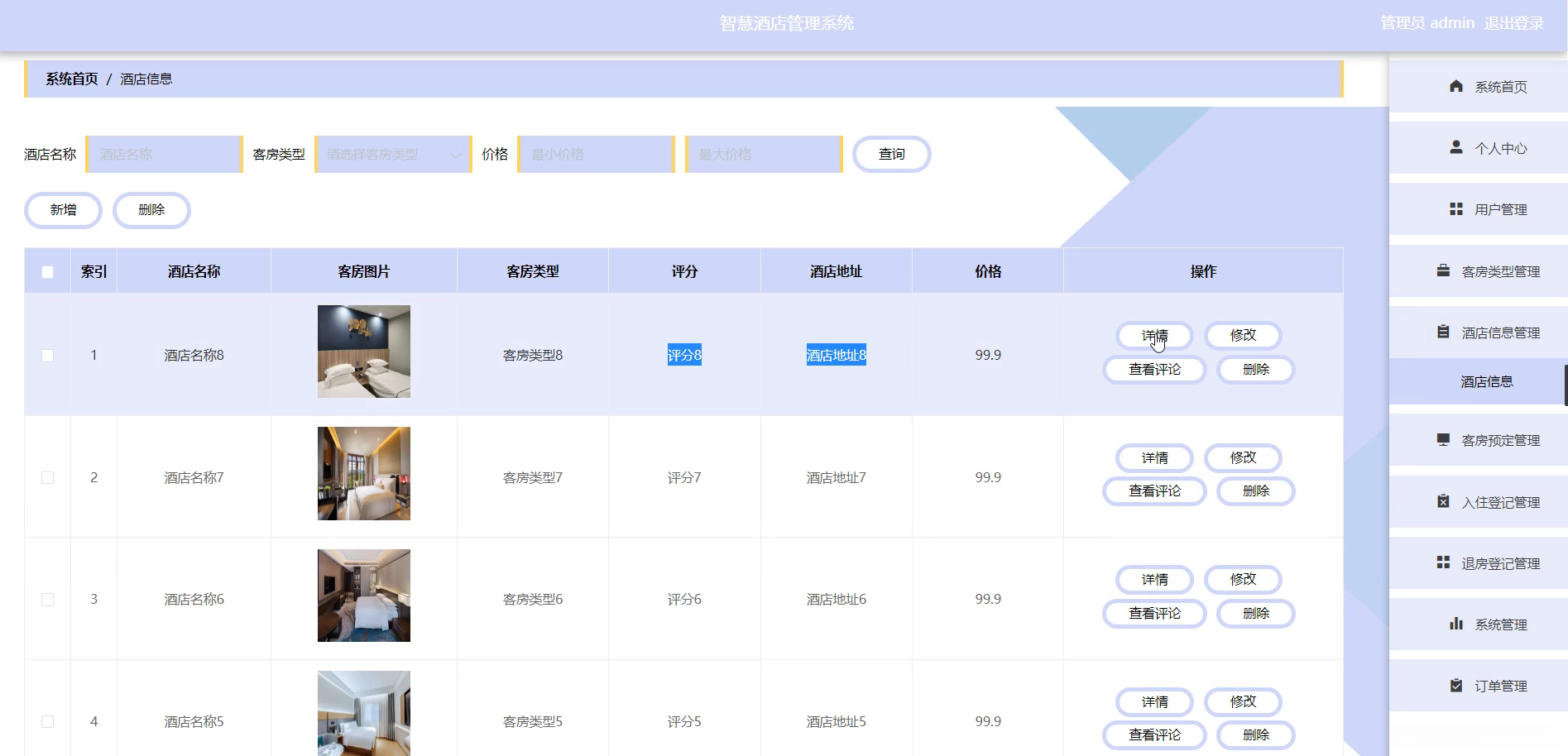Focus the 酒店名称 search input
Image resolution: width=1568 pixels, height=756 pixels.
[x=164, y=155]
